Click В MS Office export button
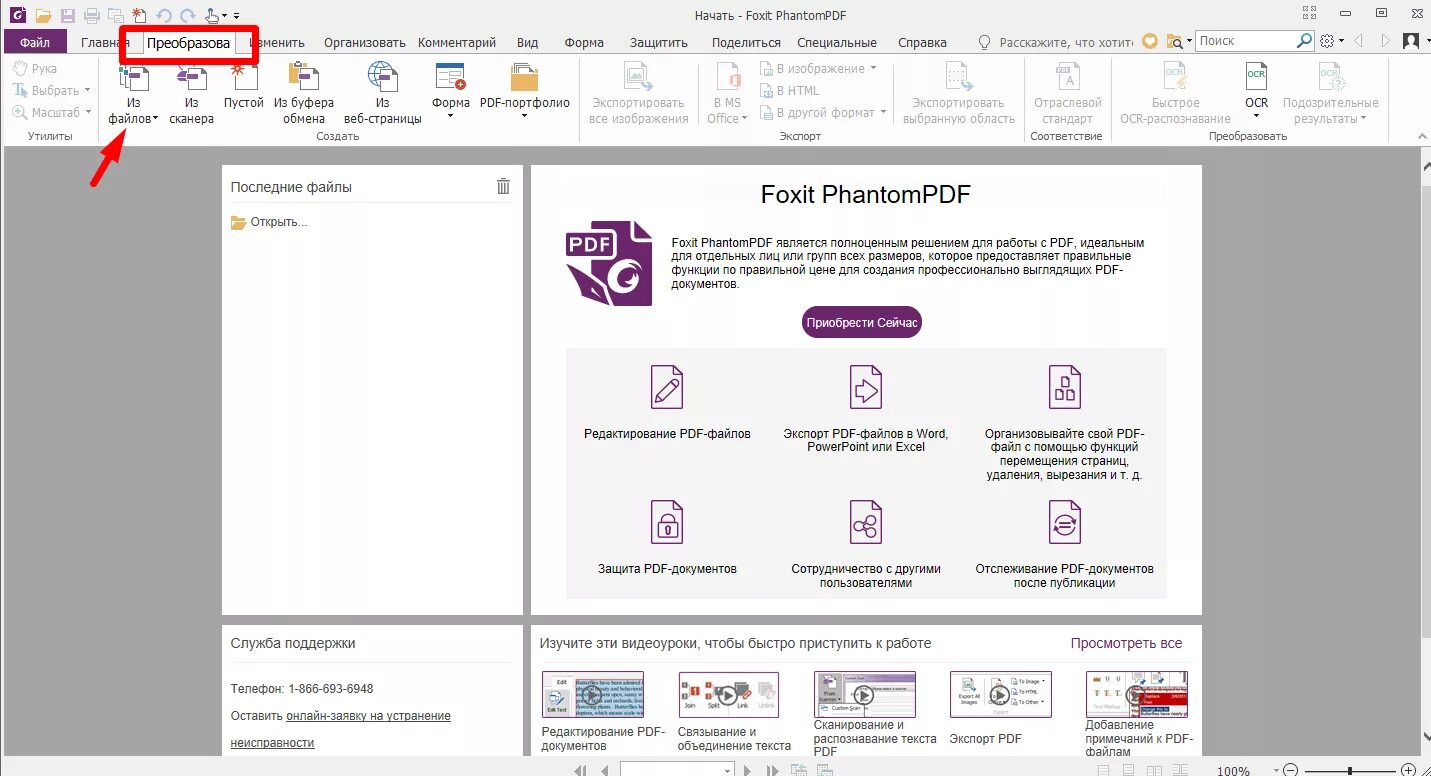Viewport: 1431px width, 776px height. click(x=727, y=93)
